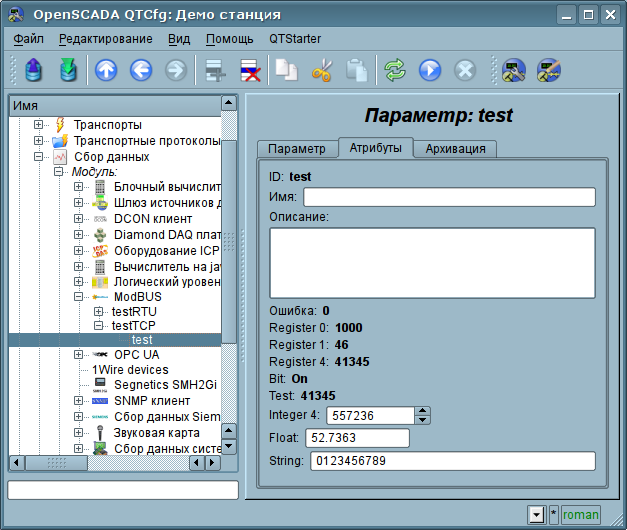Screen dimensions: 627x530
Task: Open the first QTStarter module icon with wrench
Action: pos(514,70)
